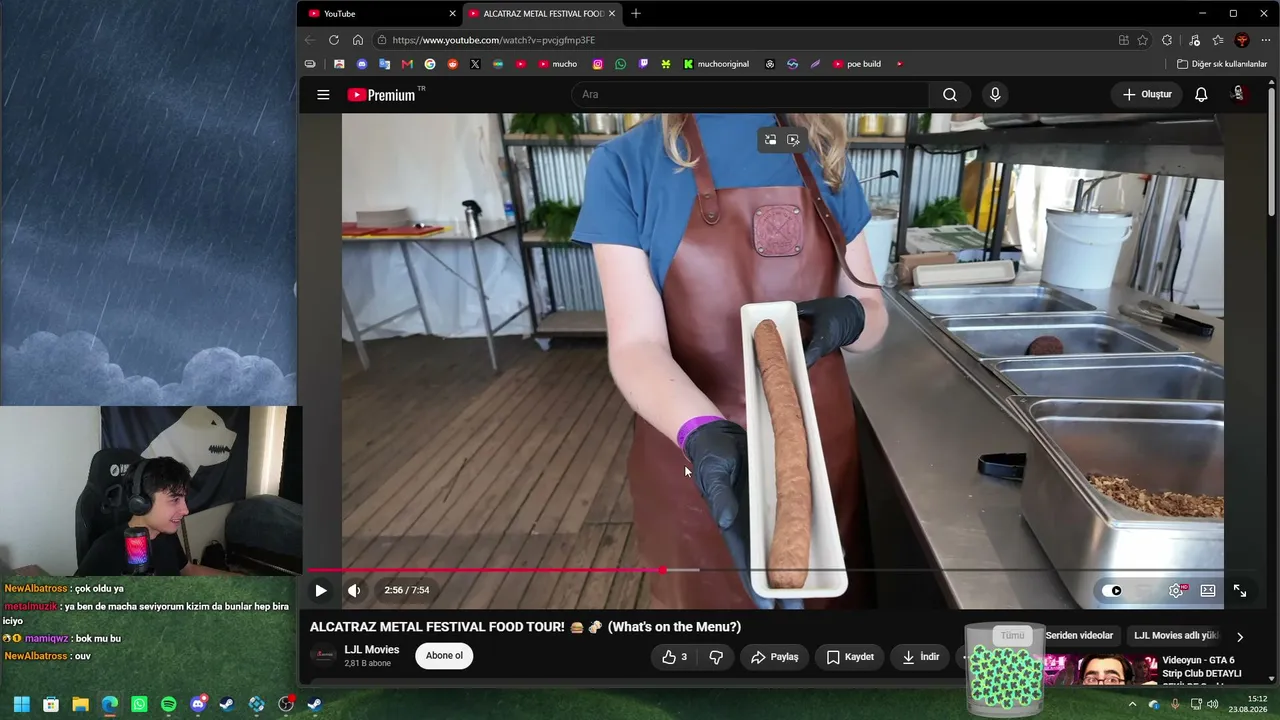This screenshot has height=720, width=1280.
Task: Enter fullscreen video mode
Action: coord(1240,591)
